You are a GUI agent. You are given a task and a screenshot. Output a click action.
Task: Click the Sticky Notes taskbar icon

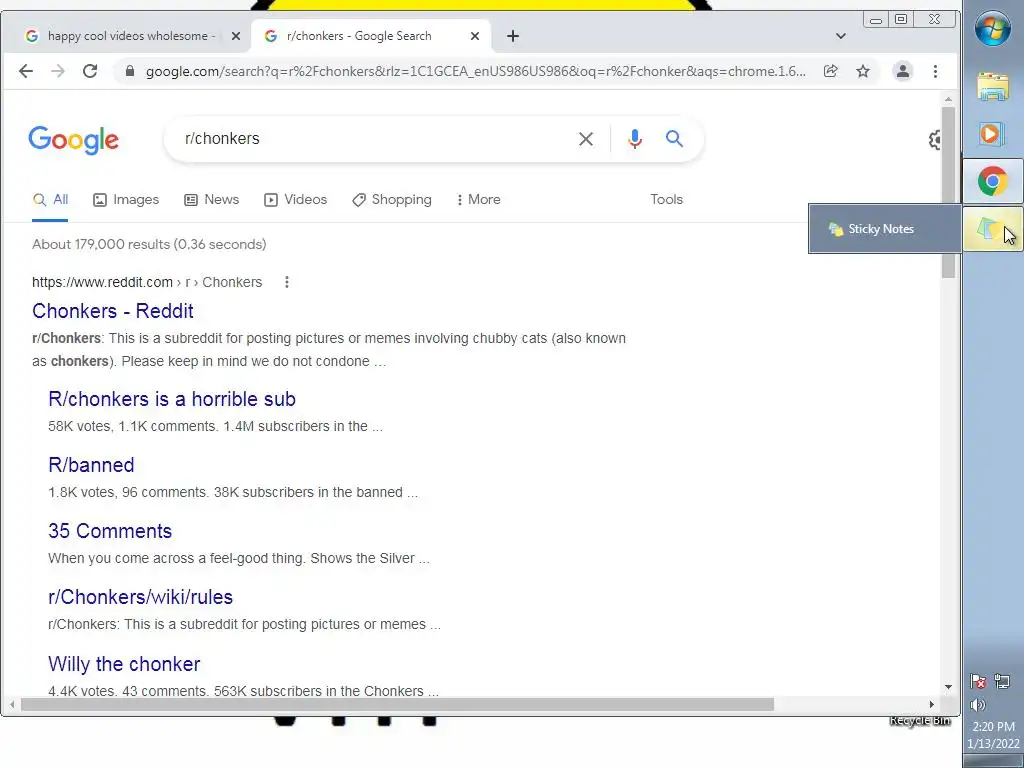[993, 229]
